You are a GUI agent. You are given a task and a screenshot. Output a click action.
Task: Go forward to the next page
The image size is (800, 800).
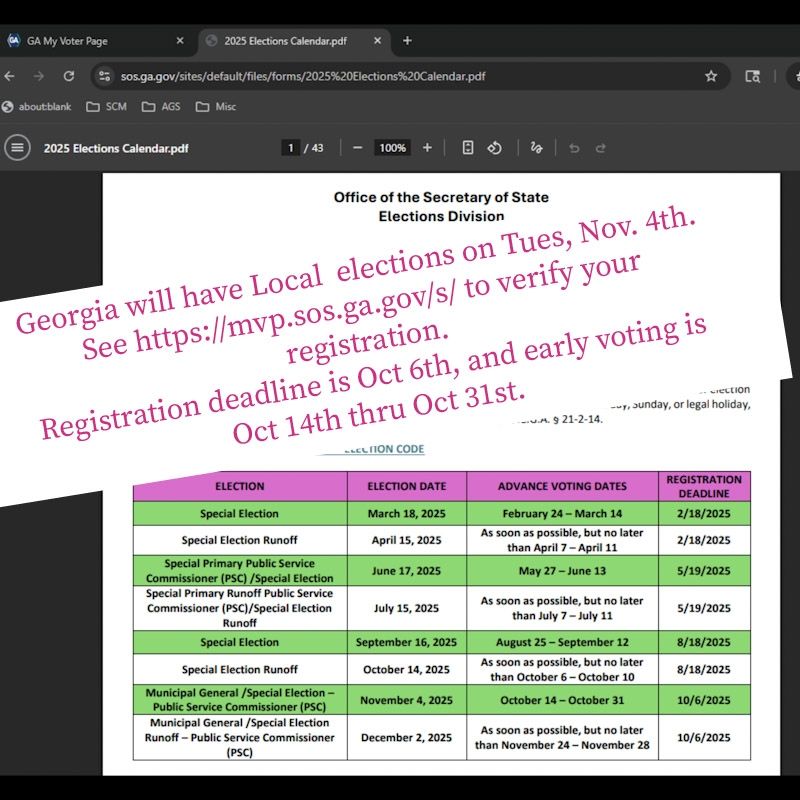click(39, 76)
